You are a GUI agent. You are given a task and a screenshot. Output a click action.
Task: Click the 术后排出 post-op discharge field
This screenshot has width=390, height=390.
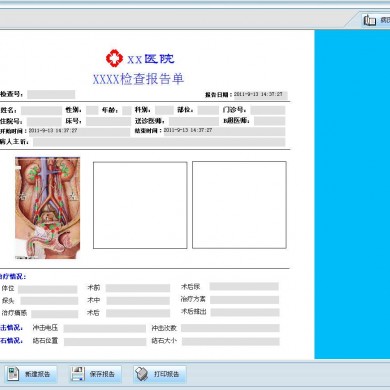click(x=245, y=312)
